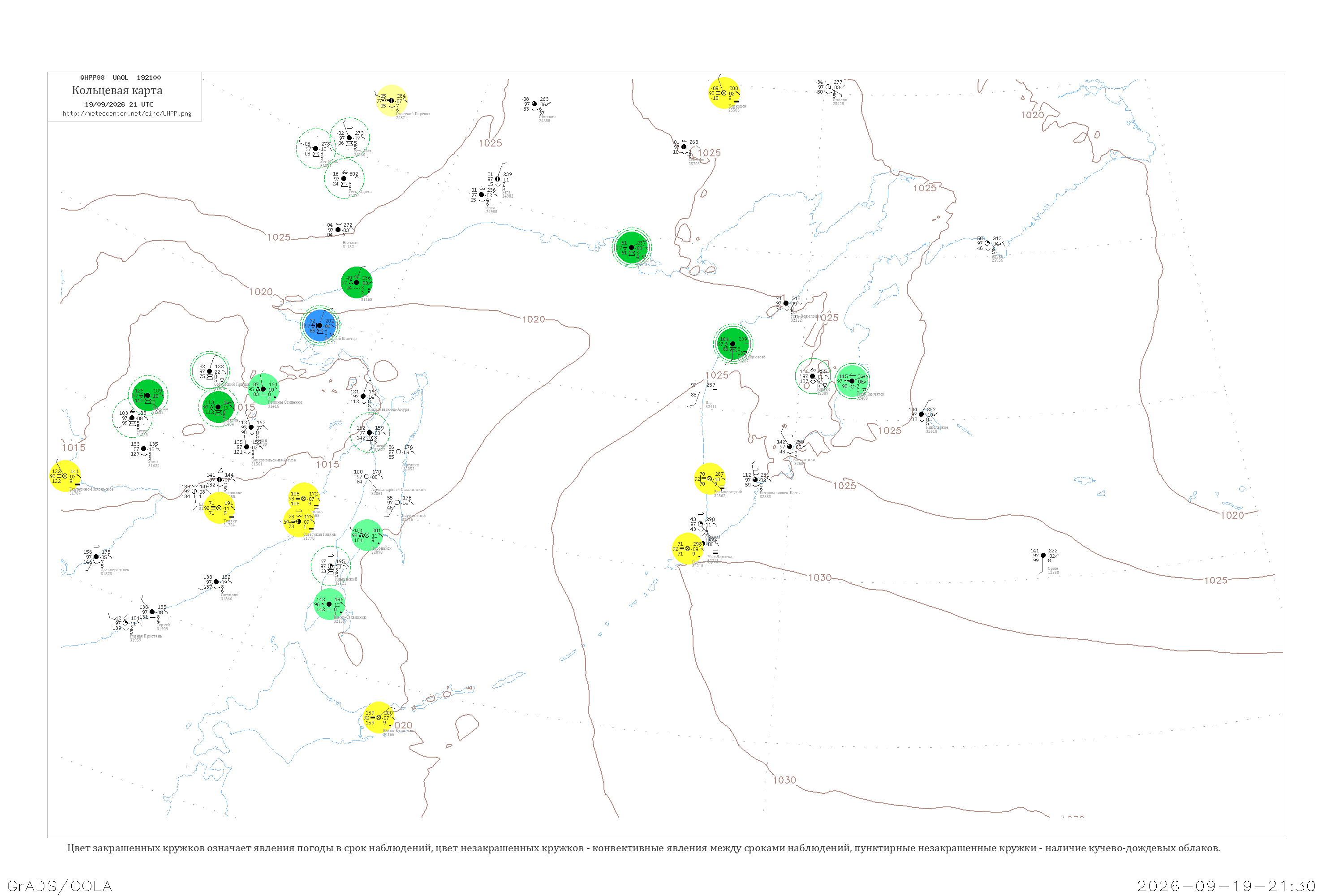The width and height of the screenshot is (1344, 896).
Task: Click the Южно-Курильск yellow station circle
Action: click(378, 718)
